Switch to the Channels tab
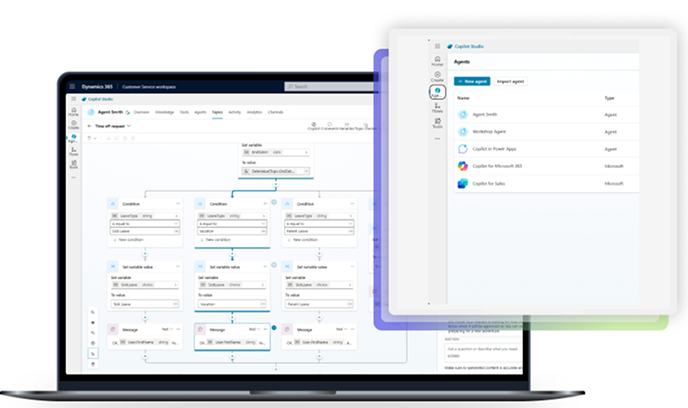The width and height of the screenshot is (688, 408). (275, 112)
